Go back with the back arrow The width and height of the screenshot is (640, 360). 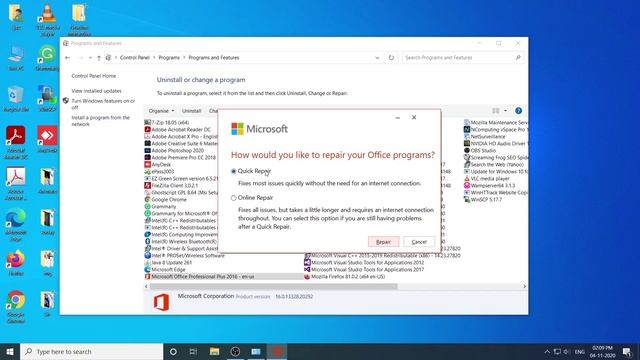pos(68,58)
